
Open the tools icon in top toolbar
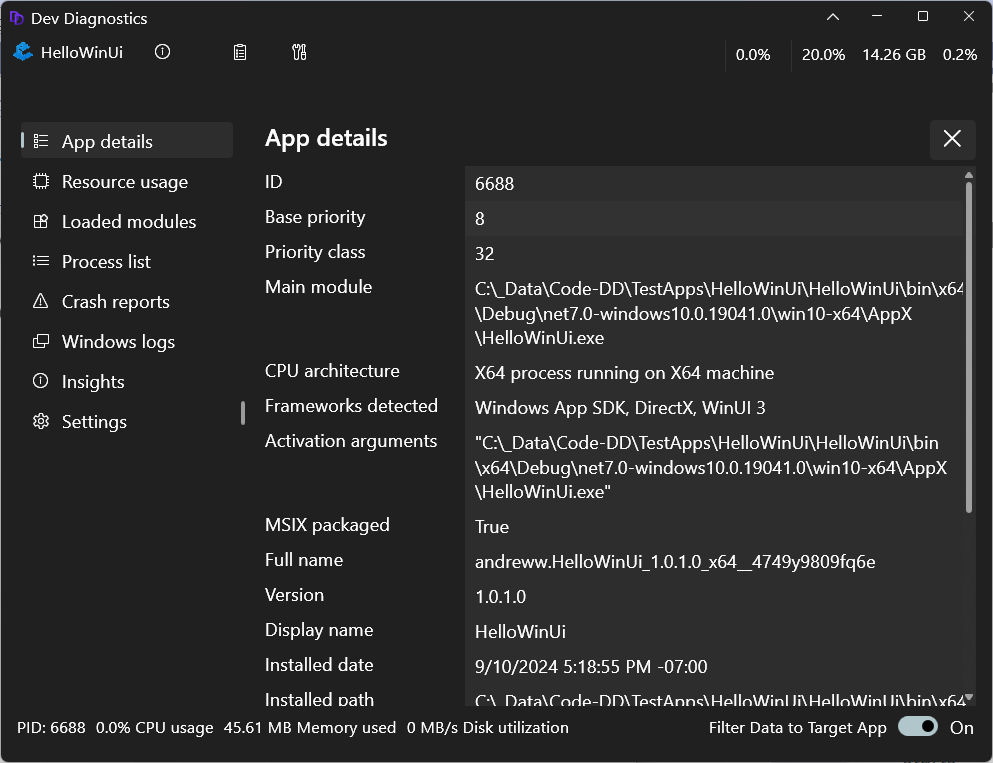click(300, 52)
